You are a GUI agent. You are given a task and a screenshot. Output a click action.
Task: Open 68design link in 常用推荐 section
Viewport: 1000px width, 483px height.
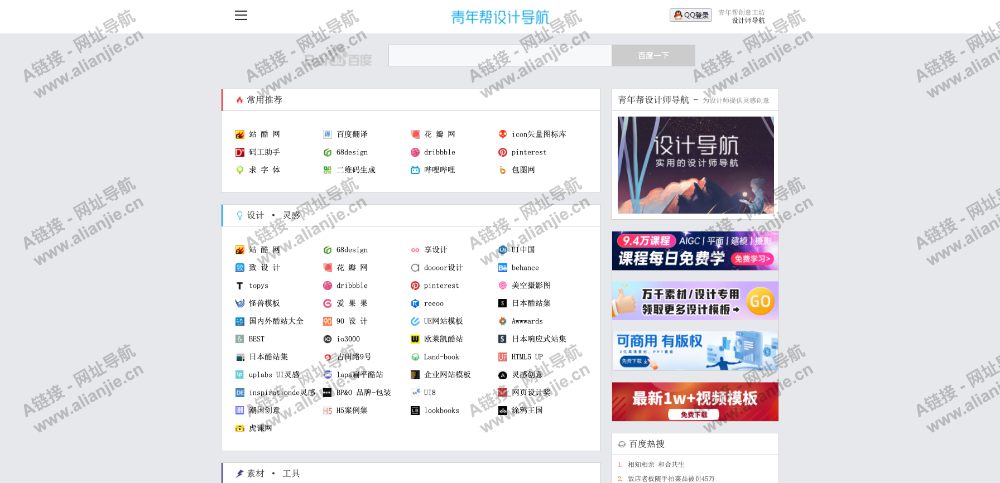click(351, 152)
